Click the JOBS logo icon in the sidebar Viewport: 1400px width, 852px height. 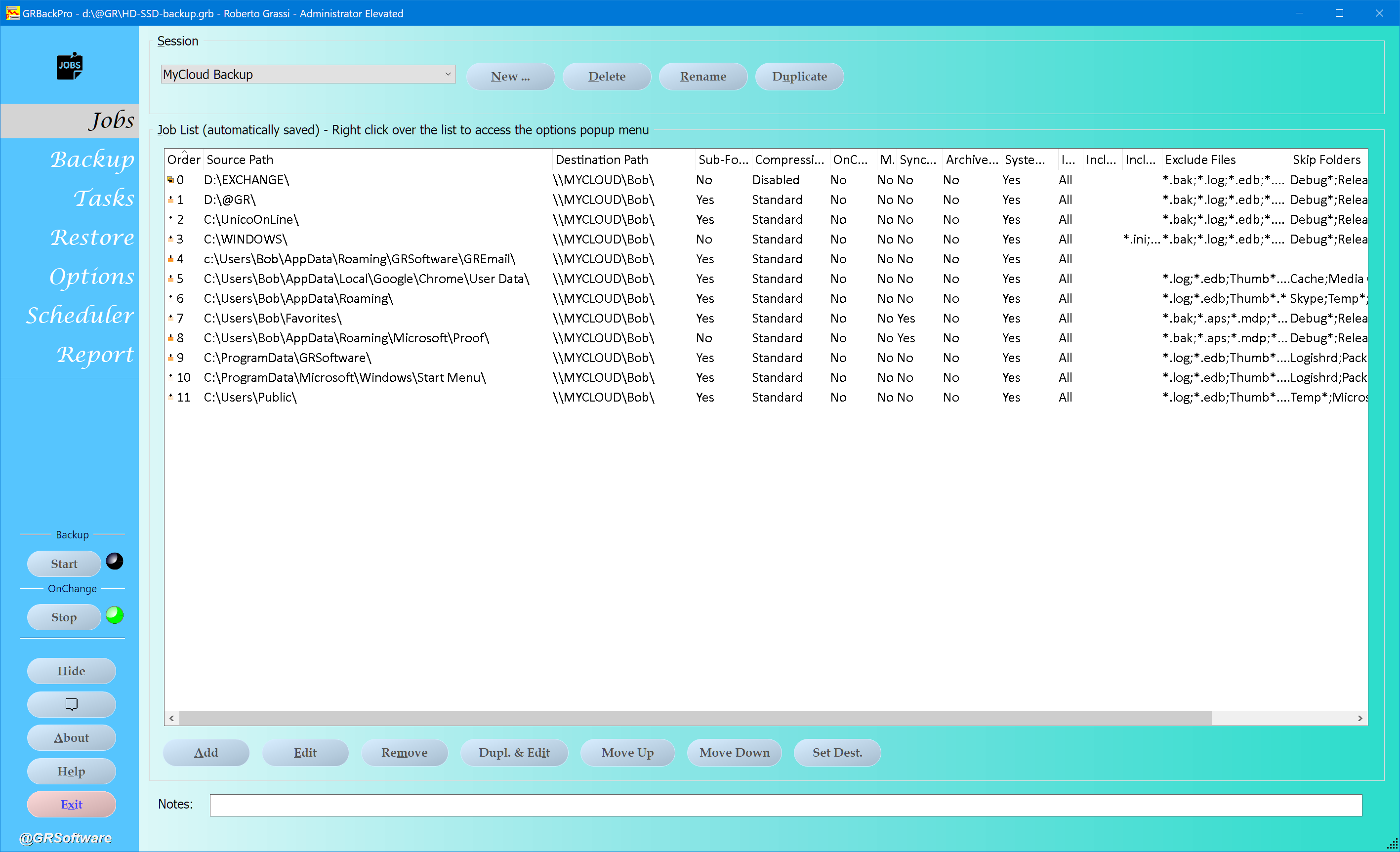tap(69, 67)
